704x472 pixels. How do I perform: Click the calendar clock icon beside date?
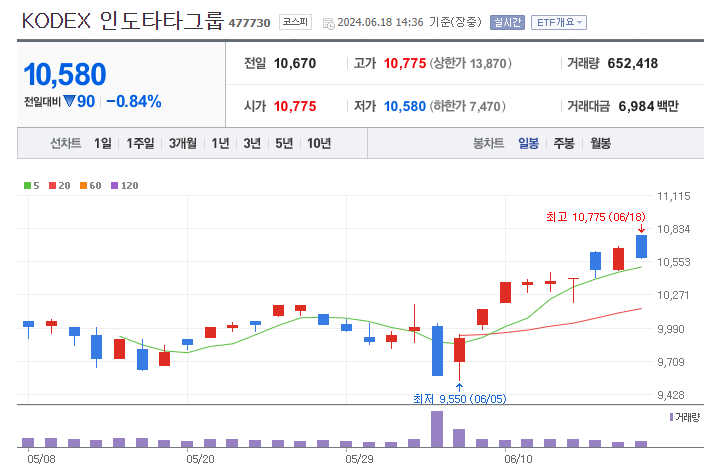point(329,23)
